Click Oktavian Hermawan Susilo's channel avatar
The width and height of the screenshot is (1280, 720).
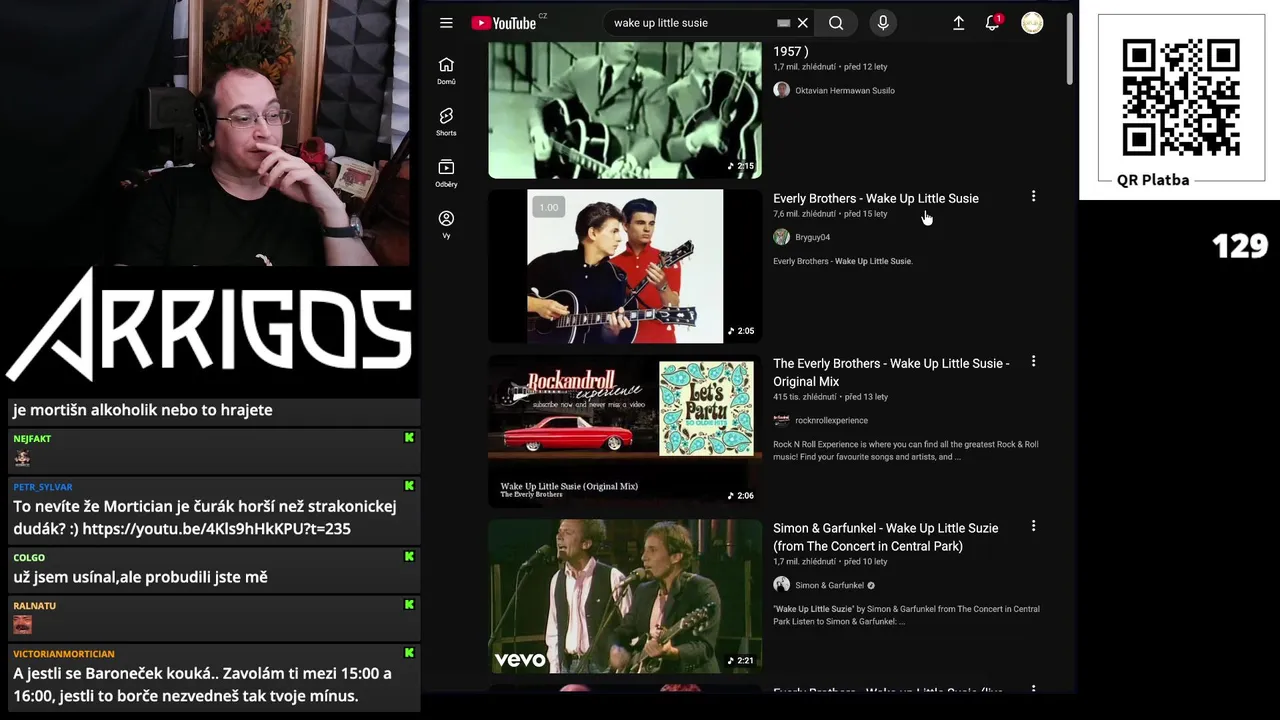point(782,90)
